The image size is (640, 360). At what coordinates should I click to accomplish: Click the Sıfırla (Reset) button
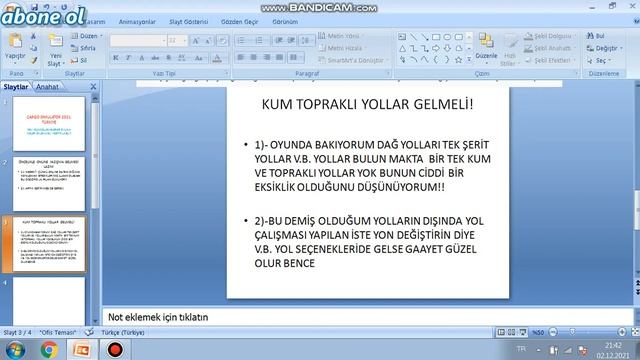tap(84, 48)
